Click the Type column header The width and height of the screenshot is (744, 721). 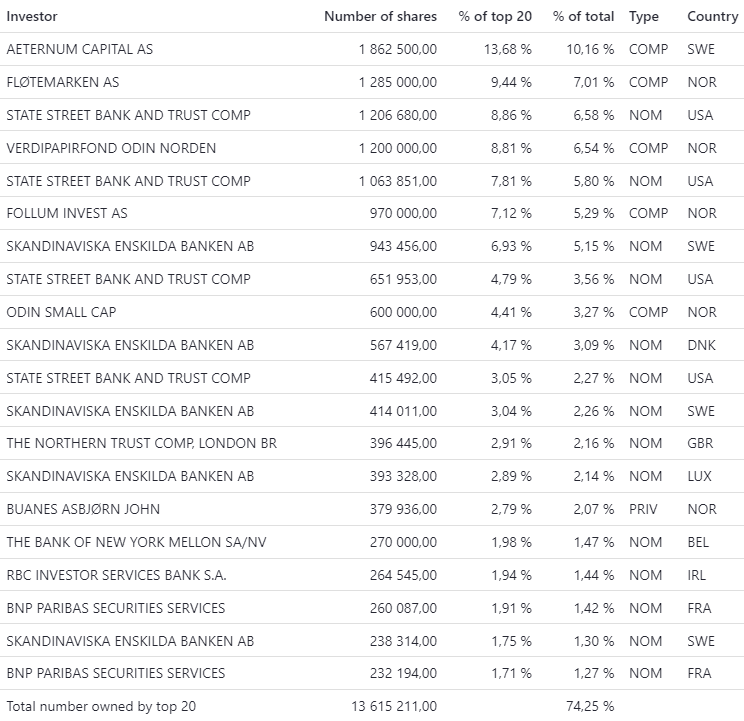[644, 17]
